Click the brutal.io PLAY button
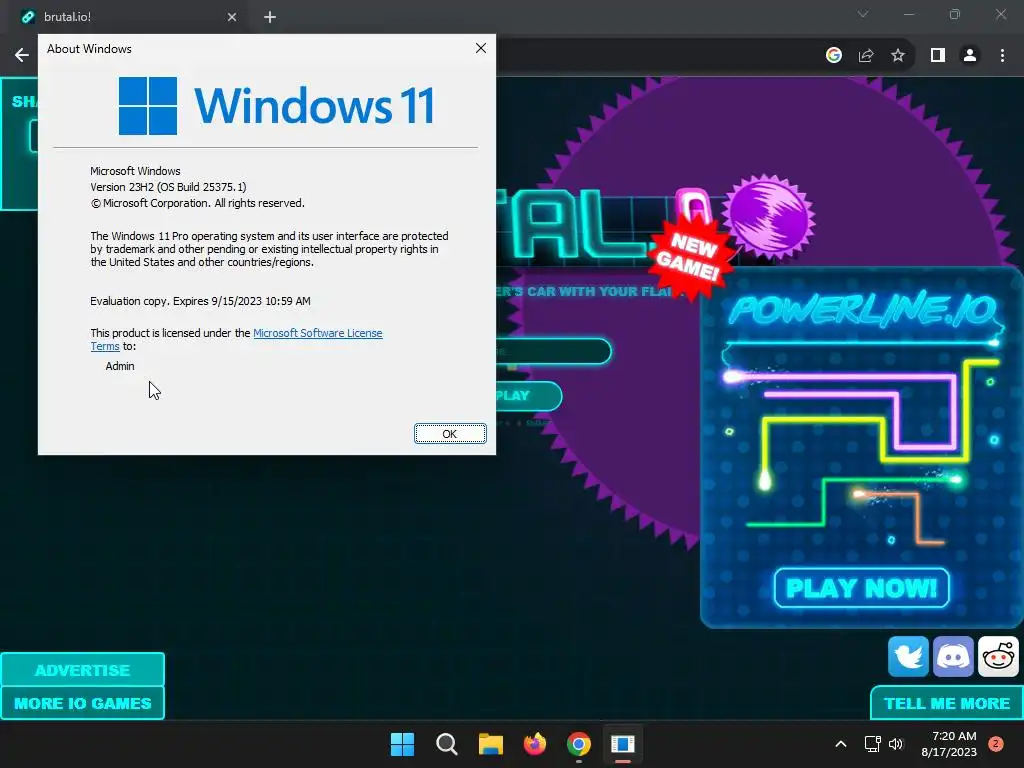 [529, 396]
